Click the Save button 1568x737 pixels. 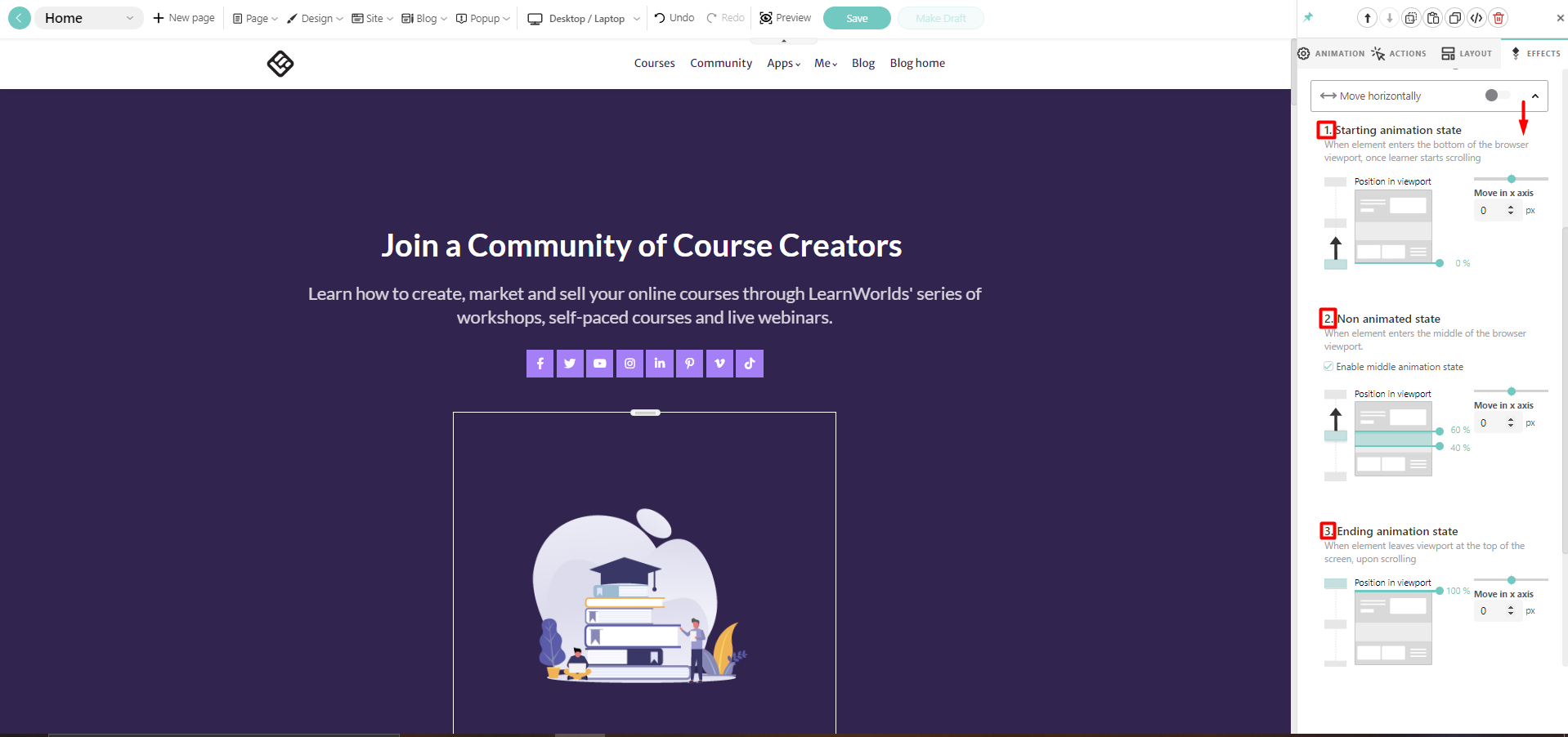[x=855, y=17]
